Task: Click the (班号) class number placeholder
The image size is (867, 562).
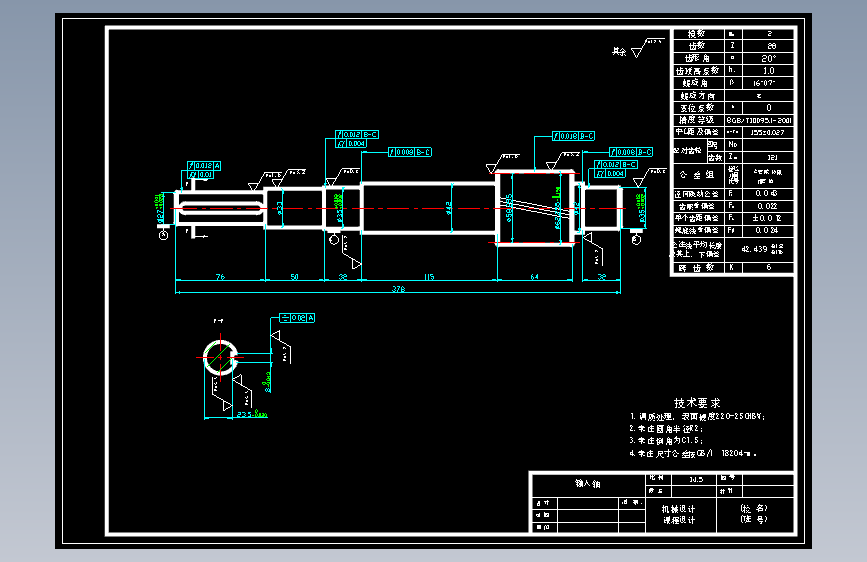Action: tap(754, 519)
